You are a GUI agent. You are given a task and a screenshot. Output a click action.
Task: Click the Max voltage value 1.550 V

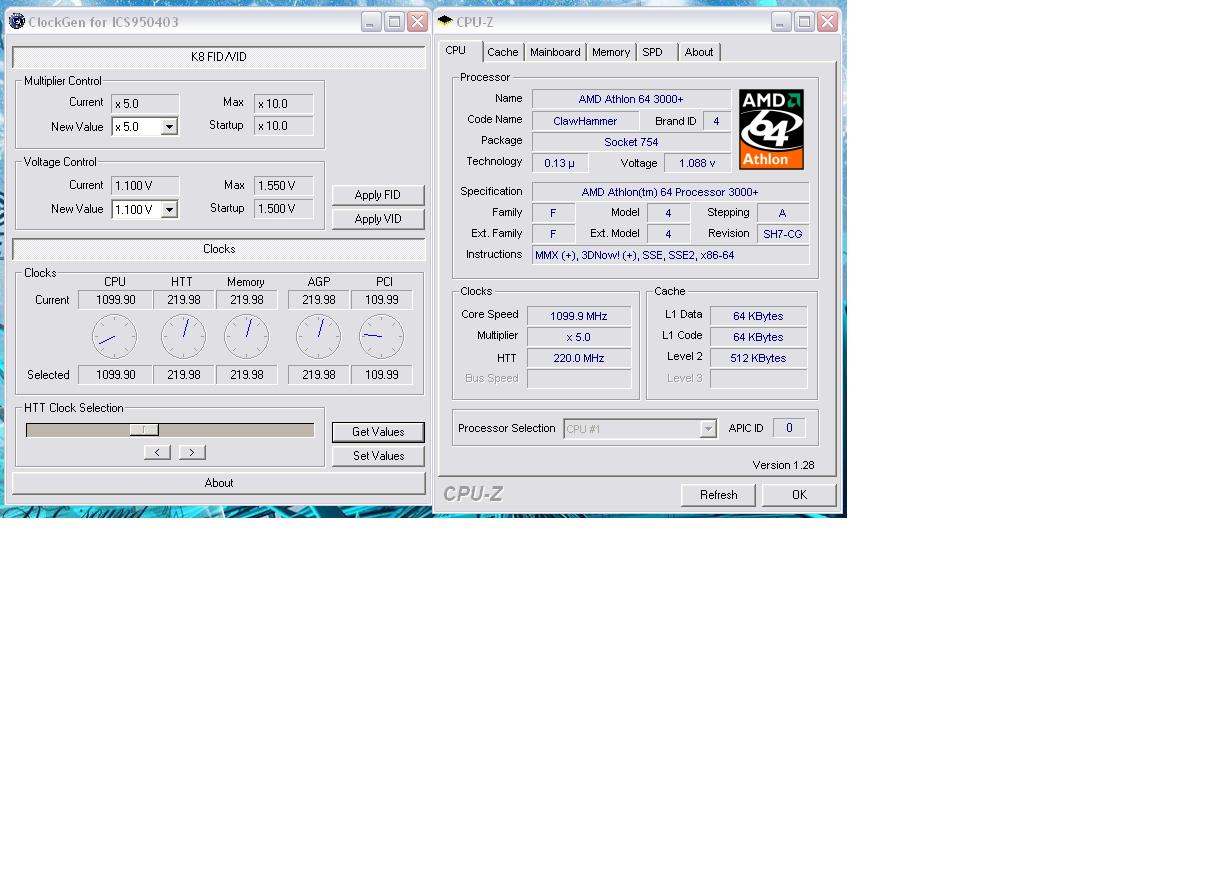click(284, 186)
